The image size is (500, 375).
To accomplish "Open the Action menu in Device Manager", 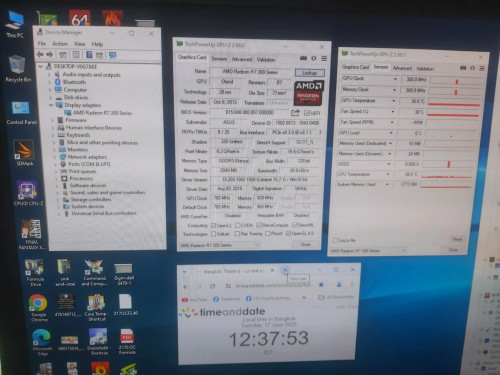I will pos(60,44).
